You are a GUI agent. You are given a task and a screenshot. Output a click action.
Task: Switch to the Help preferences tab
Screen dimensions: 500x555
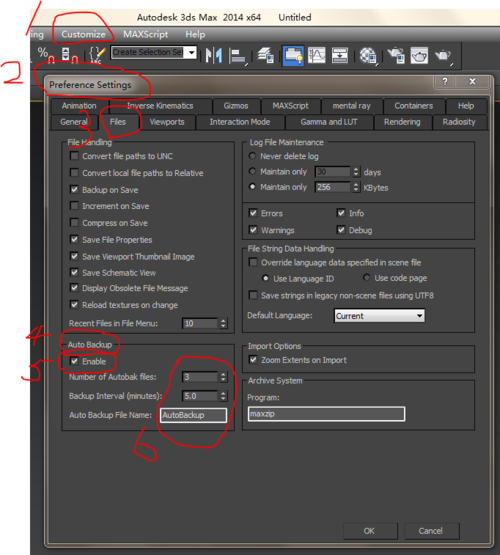click(466, 106)
